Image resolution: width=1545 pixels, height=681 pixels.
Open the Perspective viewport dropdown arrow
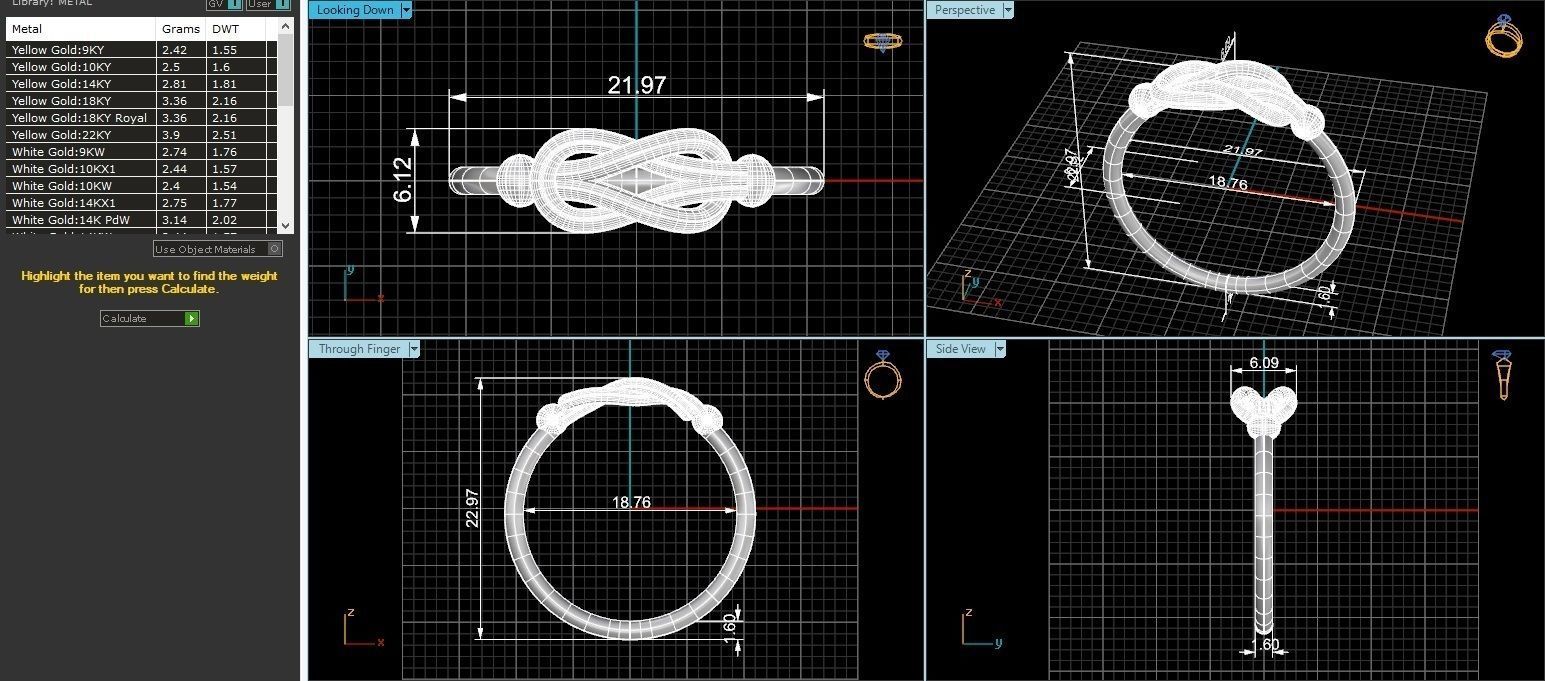tap(1008, 10)
